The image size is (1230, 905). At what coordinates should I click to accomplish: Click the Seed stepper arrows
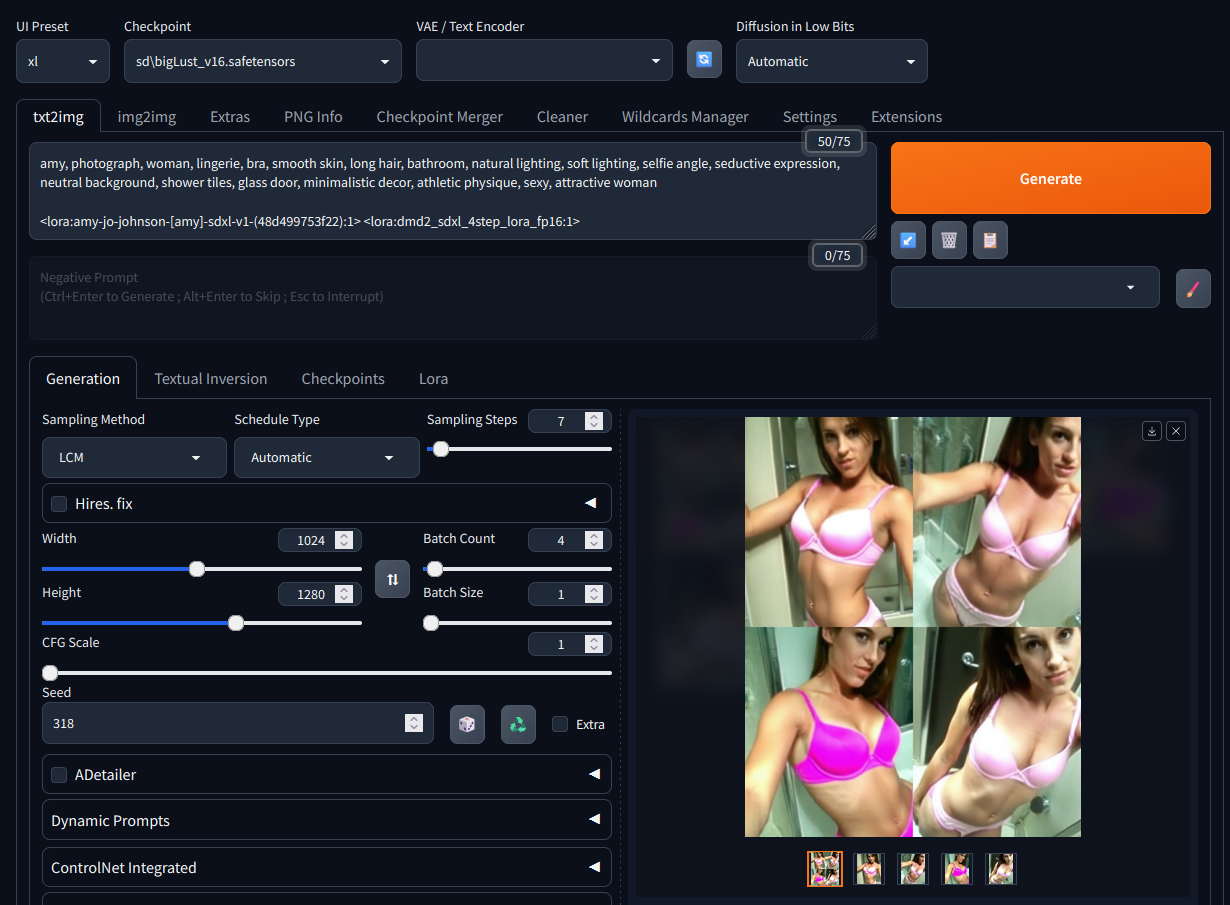[x=414, y=723]
